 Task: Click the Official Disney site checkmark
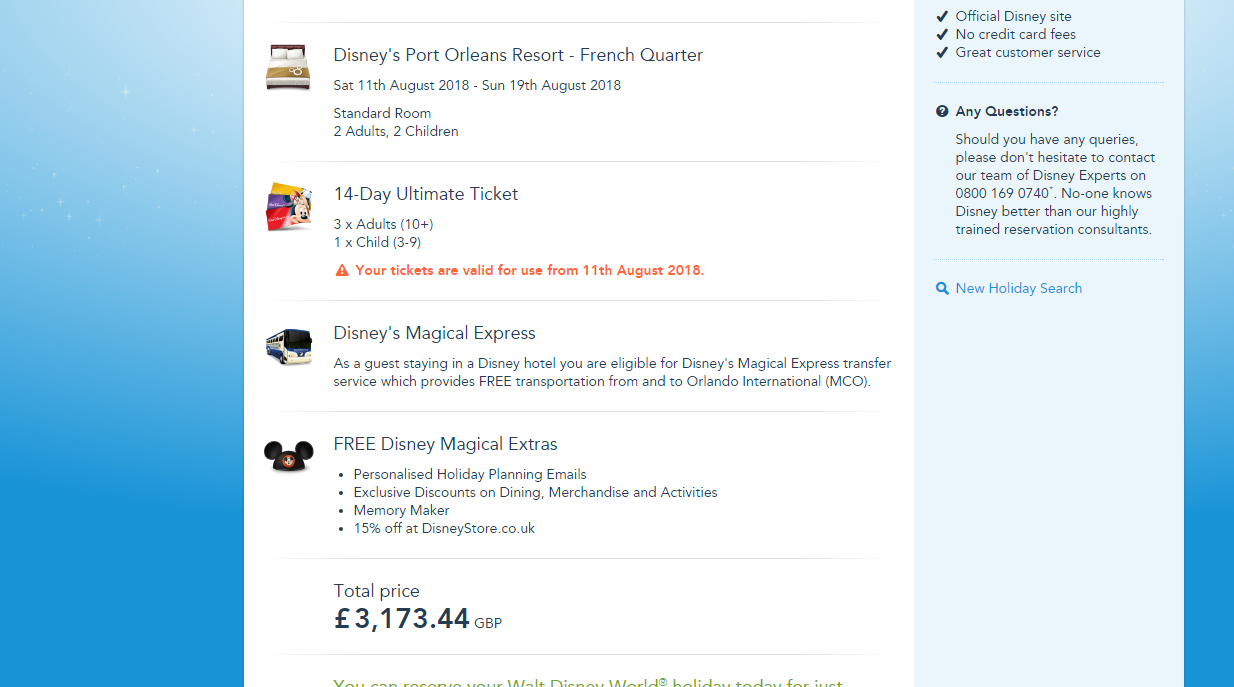(x=941, y=16)
